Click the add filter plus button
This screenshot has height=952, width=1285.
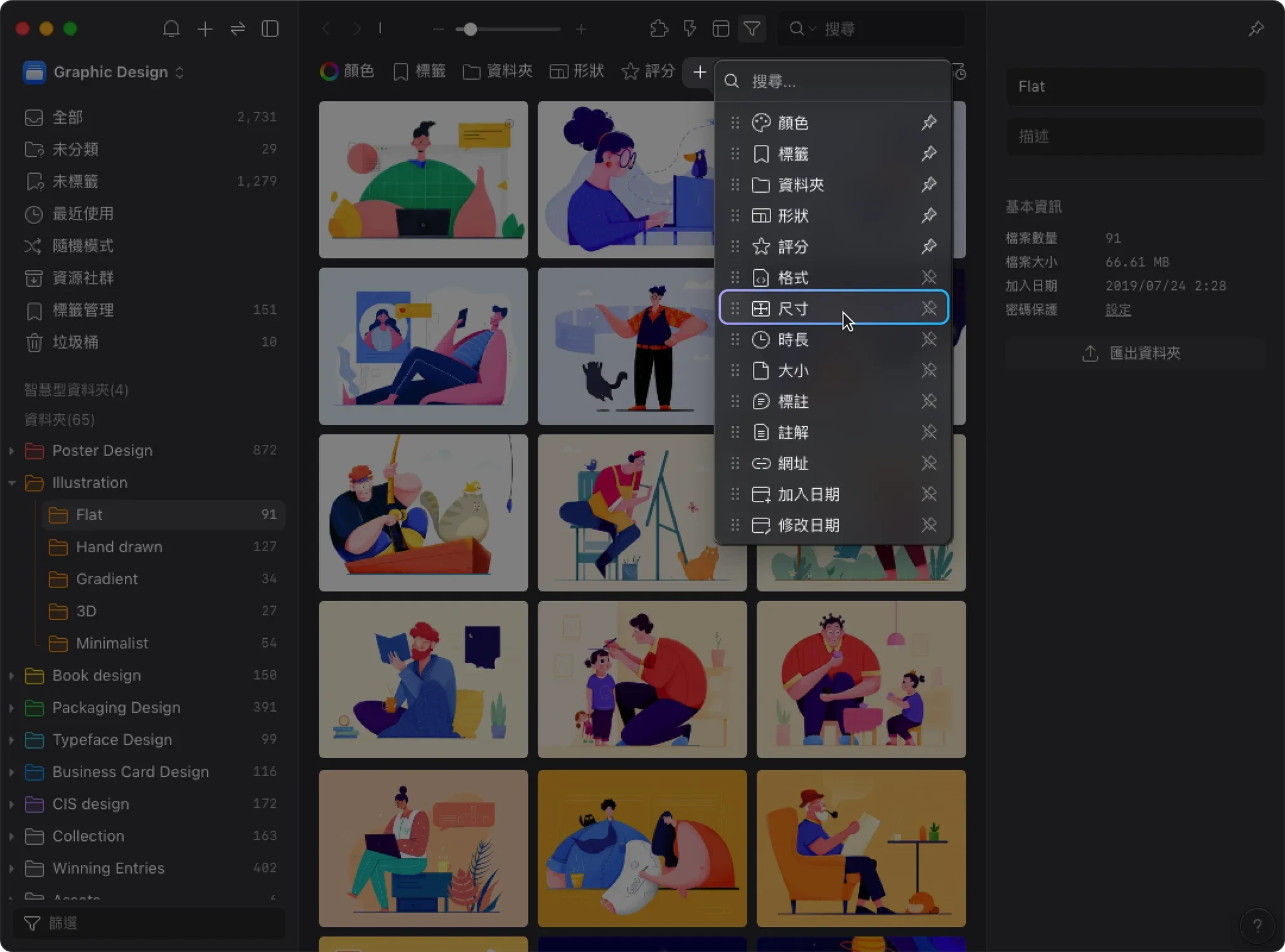(x=700, y=72)
